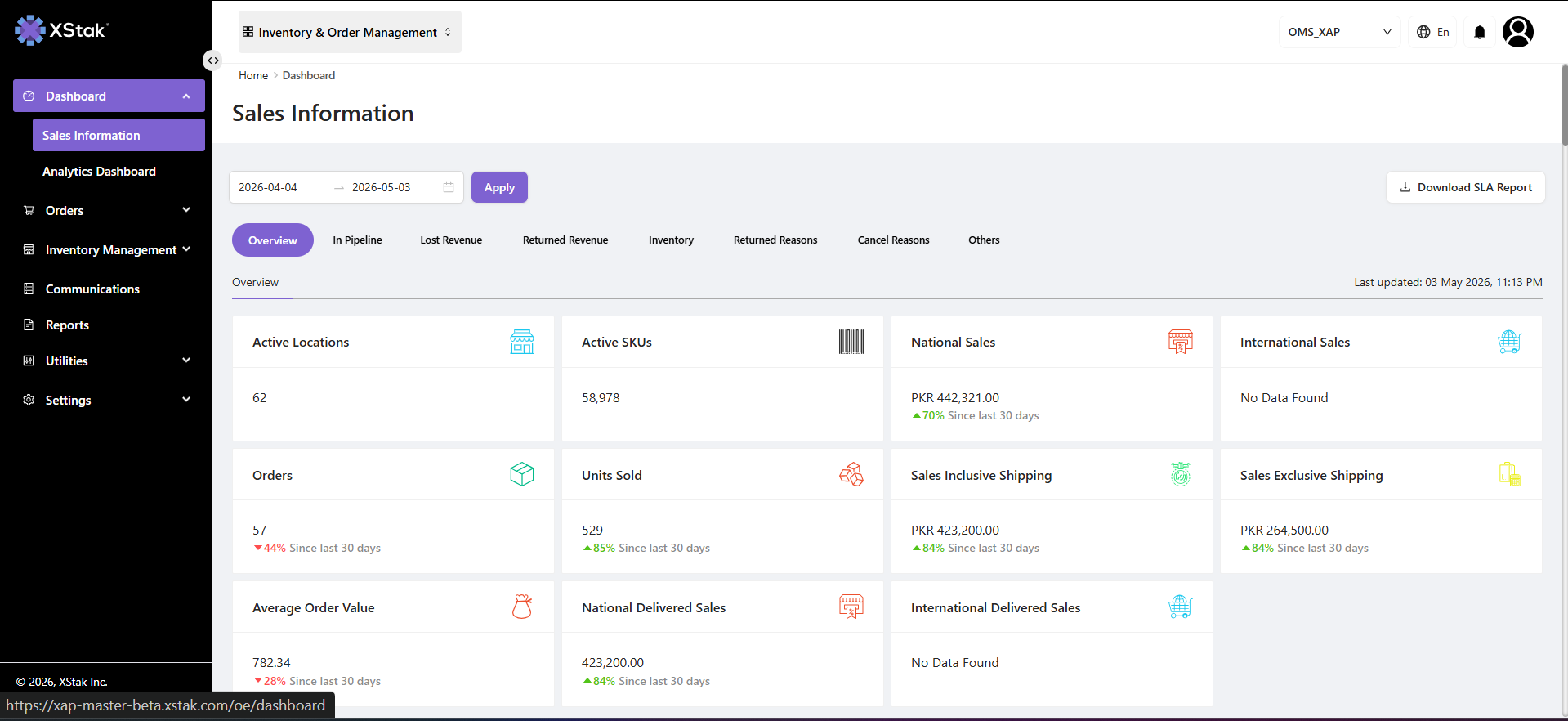
Task: Expand the Settings sidebar menu
Action: click(109, 400)
